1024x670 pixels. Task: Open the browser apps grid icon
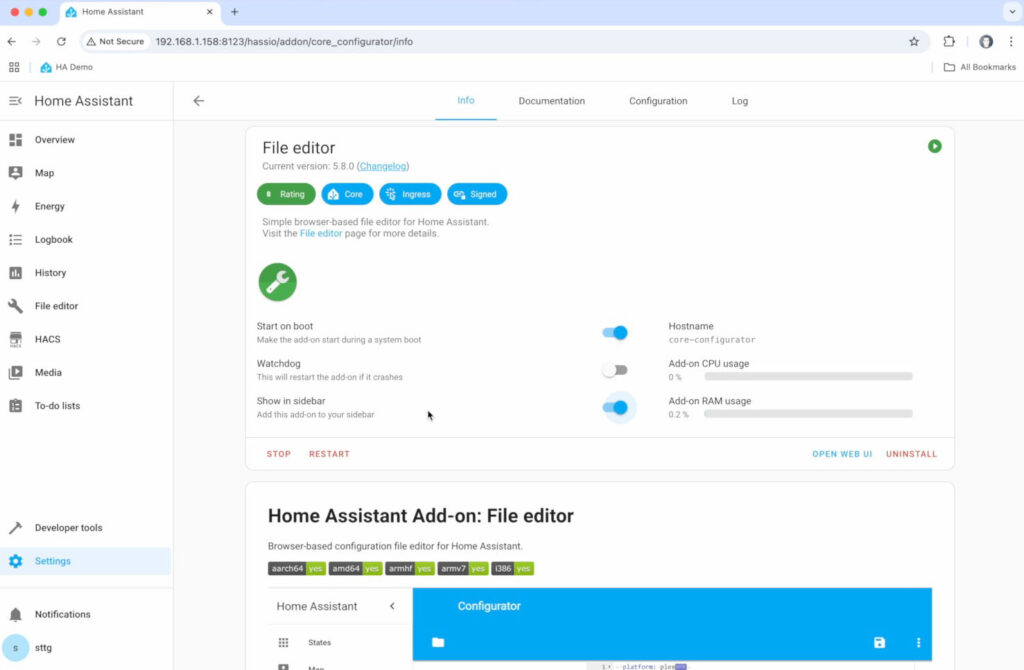click(14, 67)
